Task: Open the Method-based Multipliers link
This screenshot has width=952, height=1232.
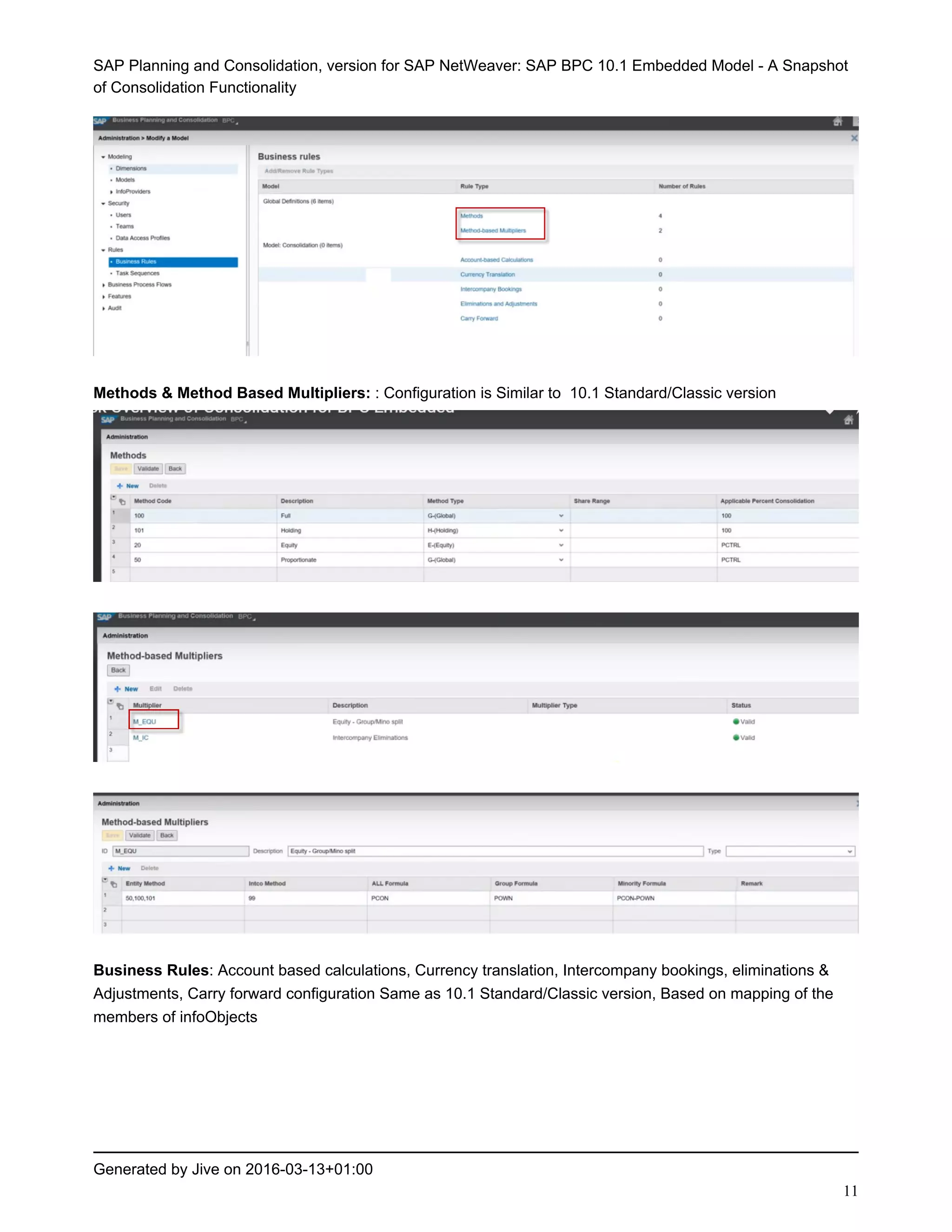Action: click(x=493, y=231)
